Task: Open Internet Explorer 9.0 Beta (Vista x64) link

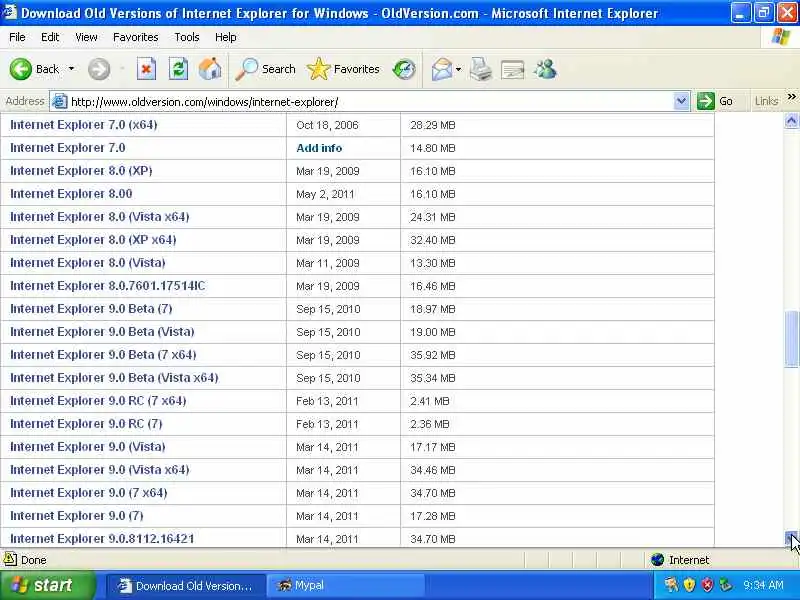Action: 114,377
